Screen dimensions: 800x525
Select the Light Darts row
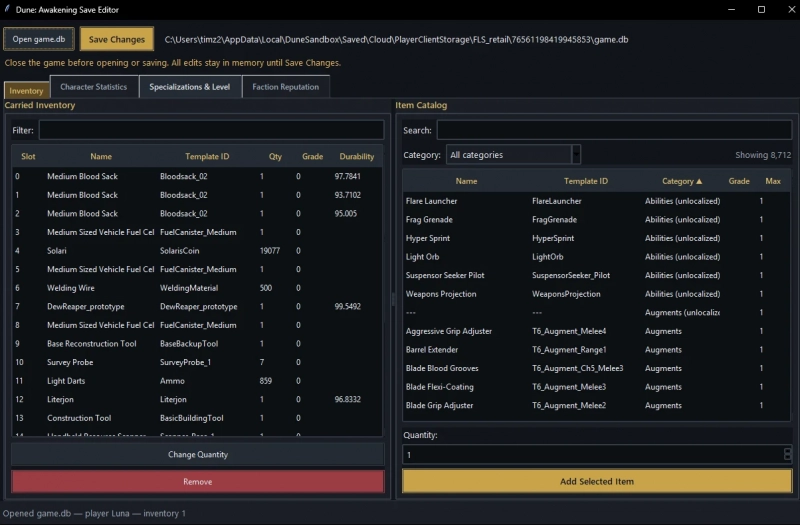coord(197,381)
